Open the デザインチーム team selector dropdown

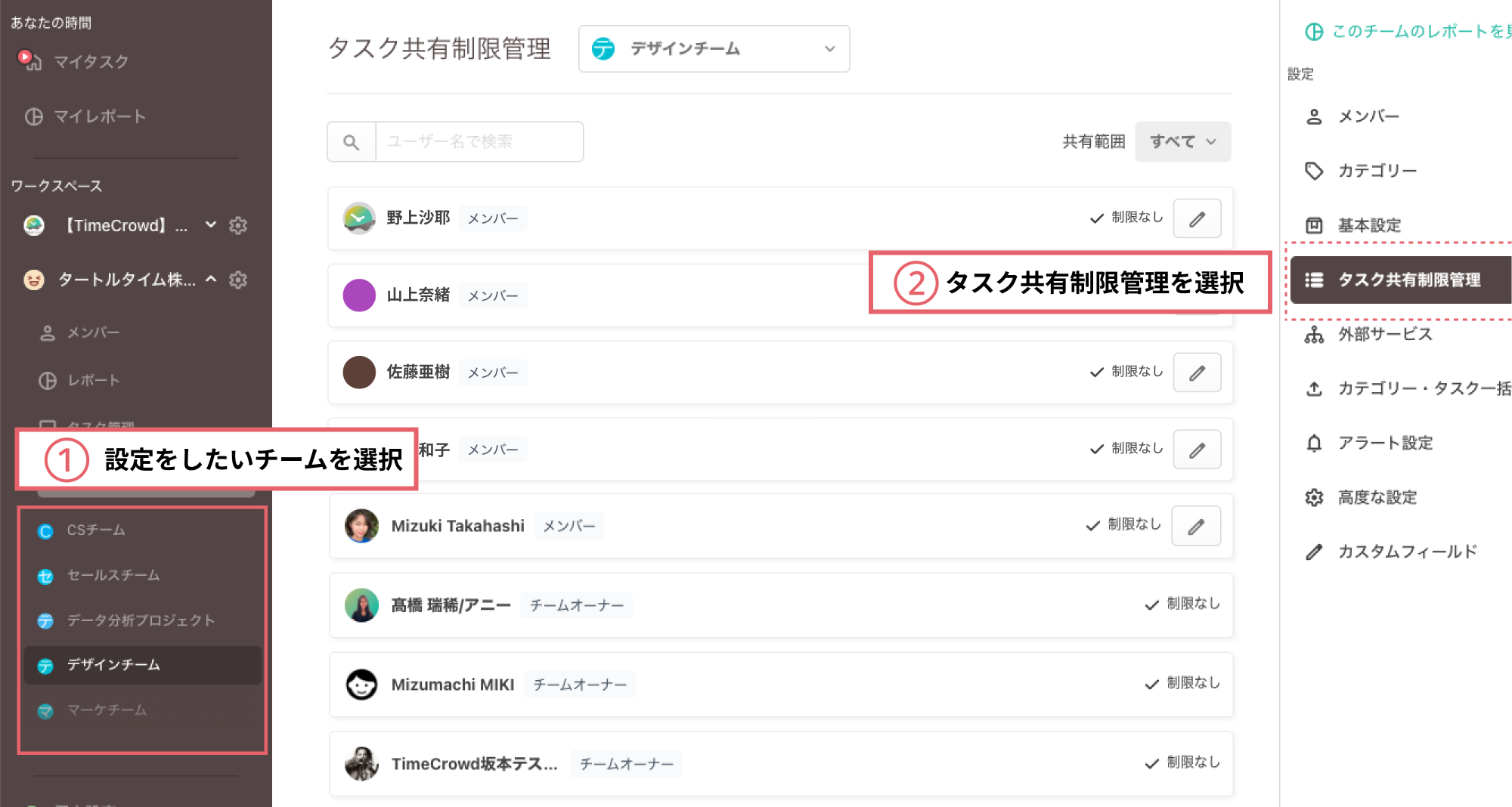(x=714, y=49)
